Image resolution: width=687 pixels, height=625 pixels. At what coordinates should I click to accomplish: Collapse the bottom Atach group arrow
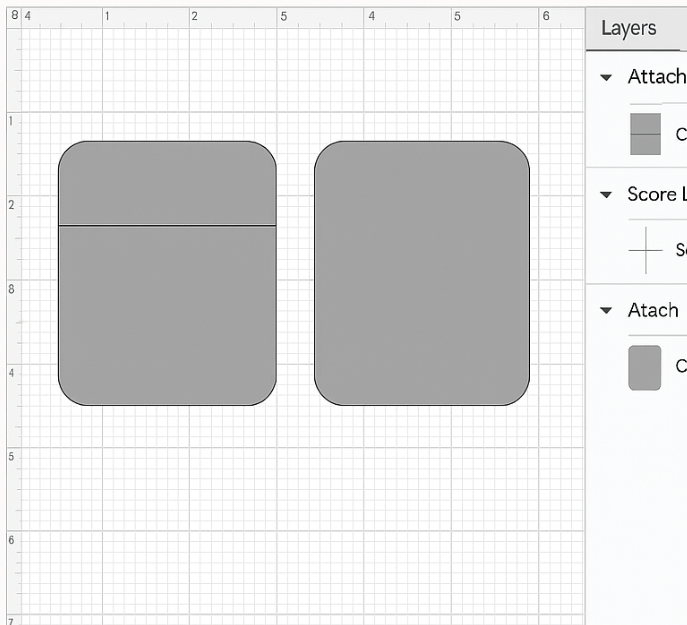606,311
